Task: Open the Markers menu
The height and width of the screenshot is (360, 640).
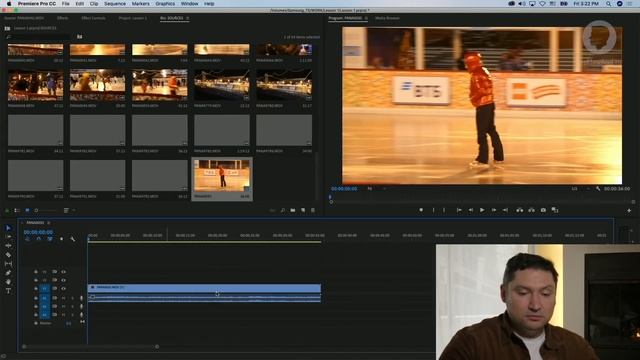Action: coord(140,4)
